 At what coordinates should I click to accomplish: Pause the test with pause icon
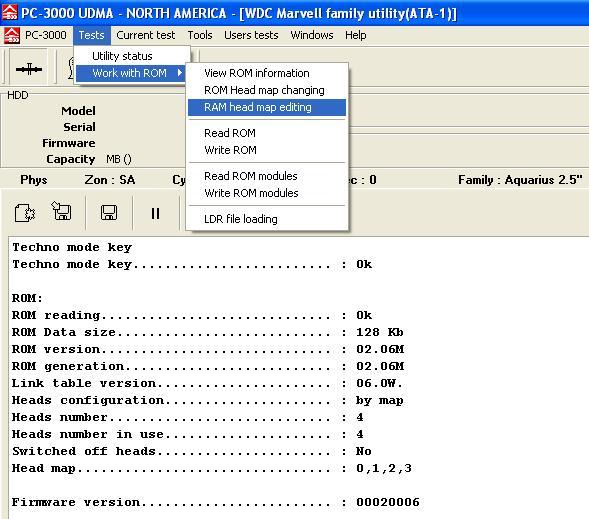pyautogui.click(x=155, y=213)
